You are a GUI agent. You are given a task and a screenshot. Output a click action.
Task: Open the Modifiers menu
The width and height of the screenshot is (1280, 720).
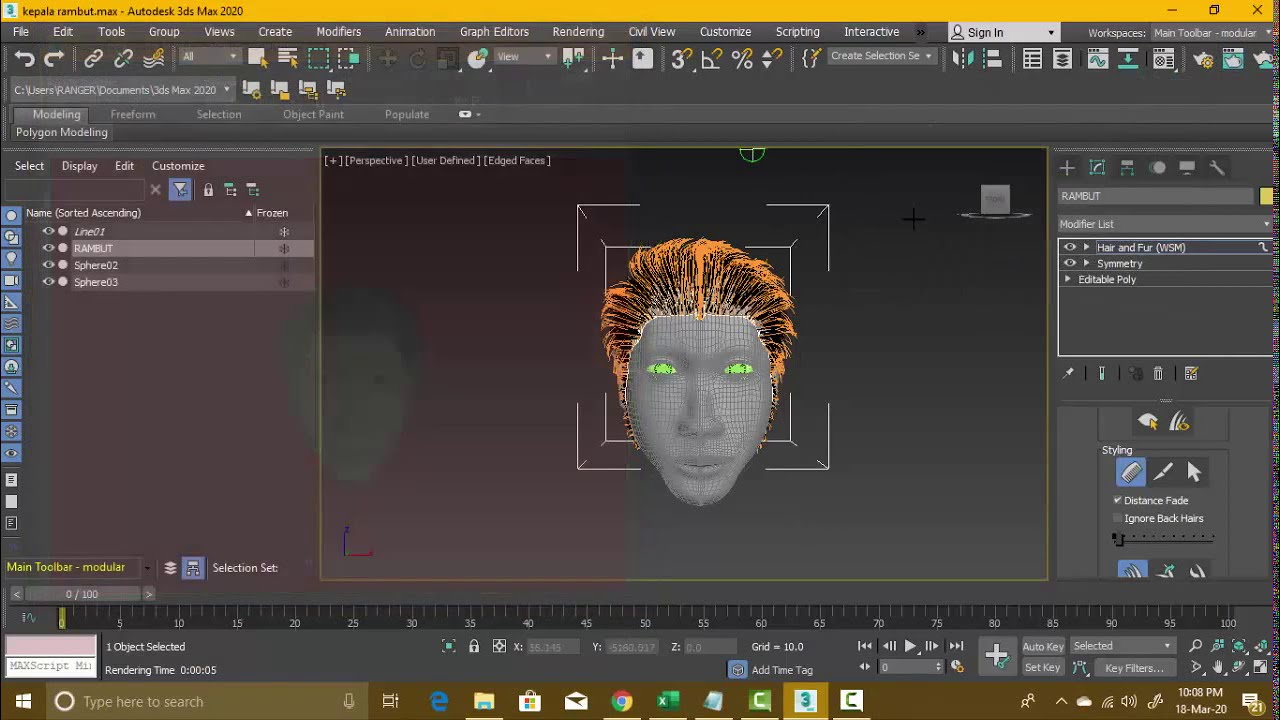point(338,32)
